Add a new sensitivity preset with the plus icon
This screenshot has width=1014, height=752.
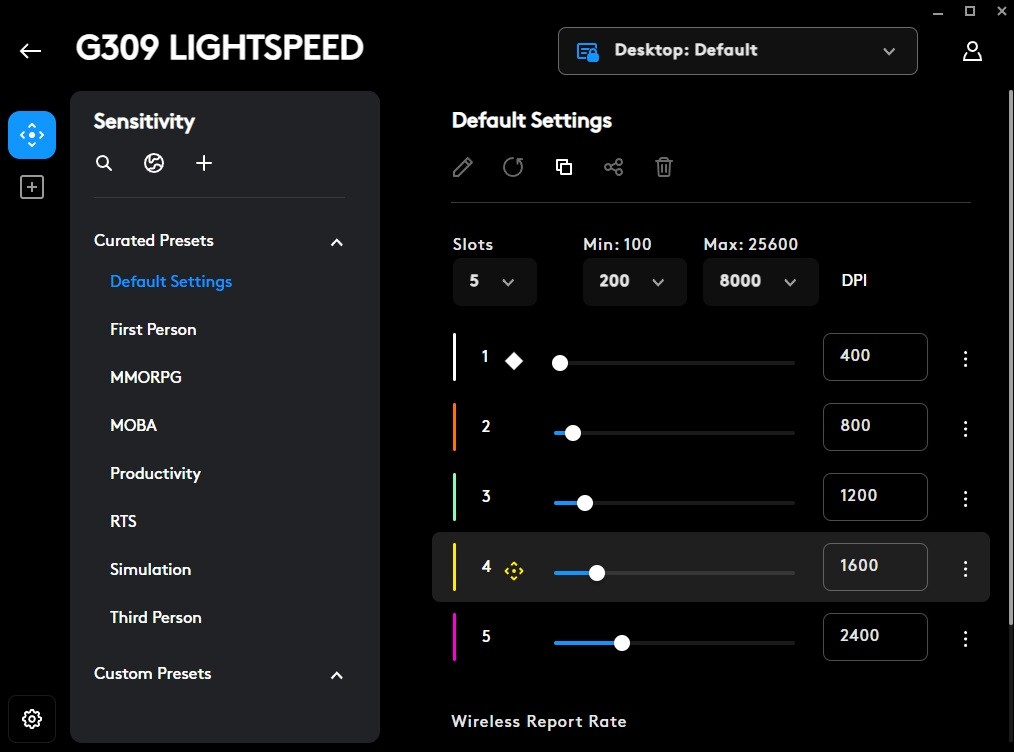point(204,163)
